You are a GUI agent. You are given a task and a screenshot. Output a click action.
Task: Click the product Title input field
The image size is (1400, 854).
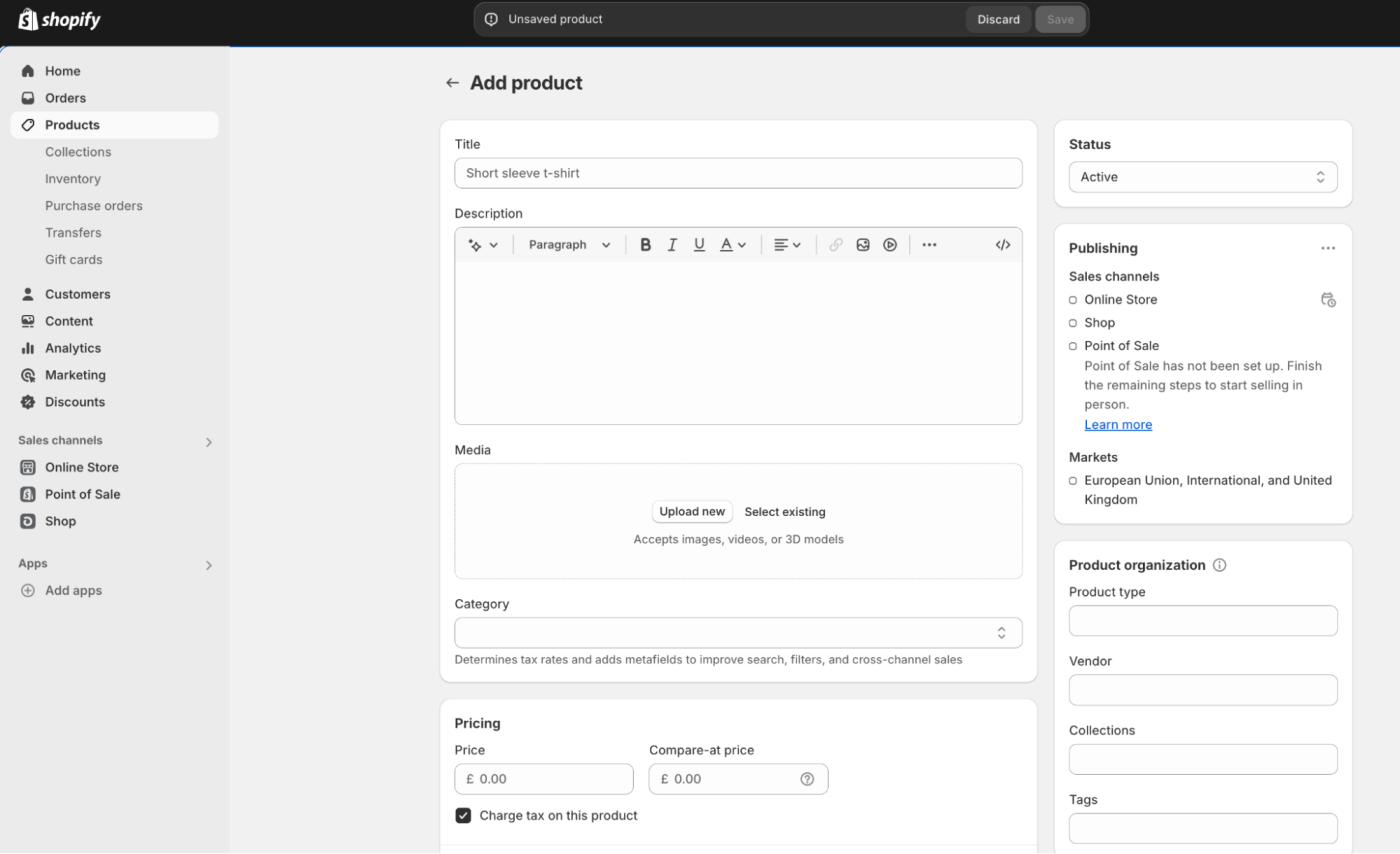738,173
